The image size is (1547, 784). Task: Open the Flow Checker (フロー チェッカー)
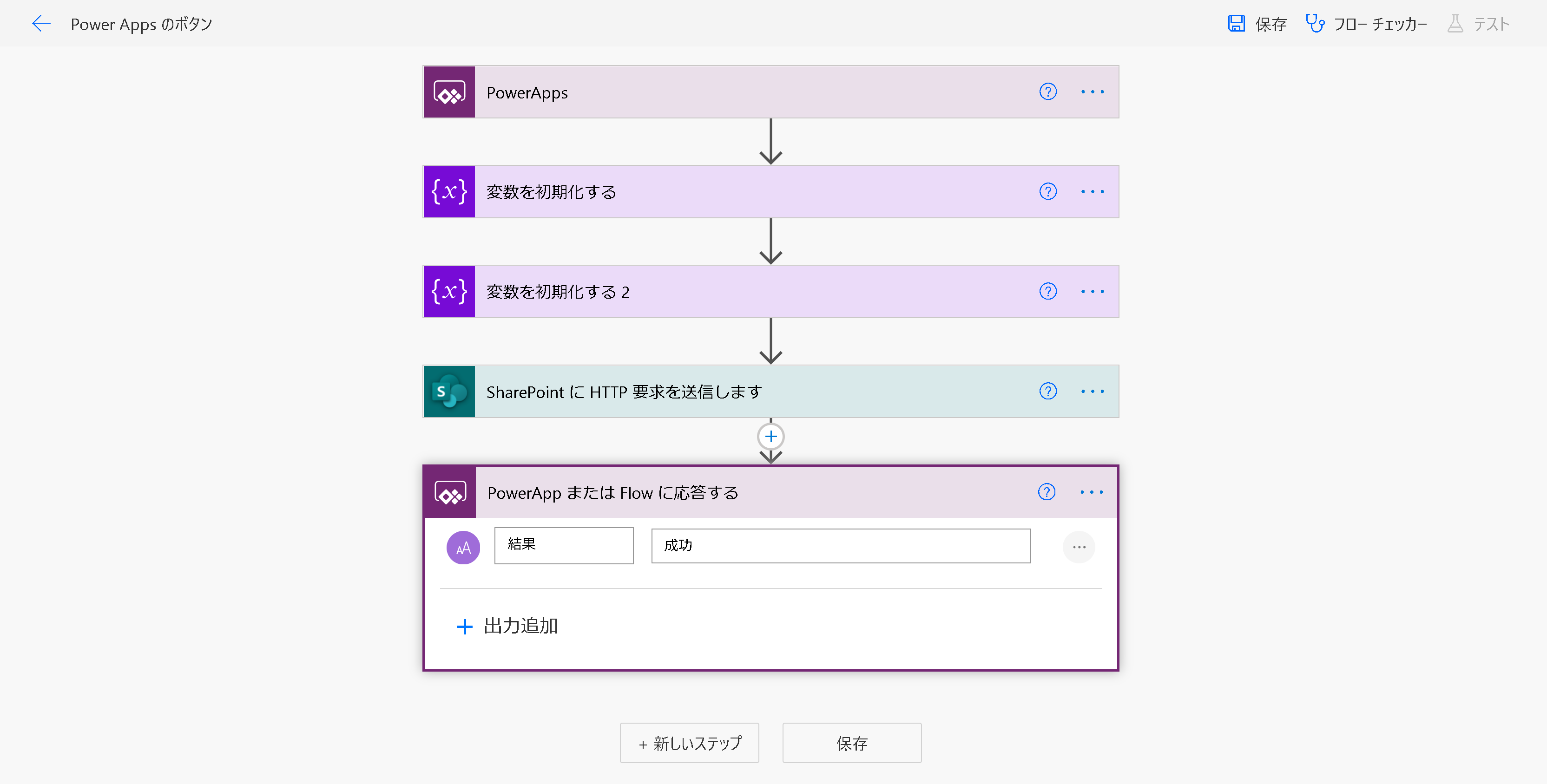coord(1366,23)
